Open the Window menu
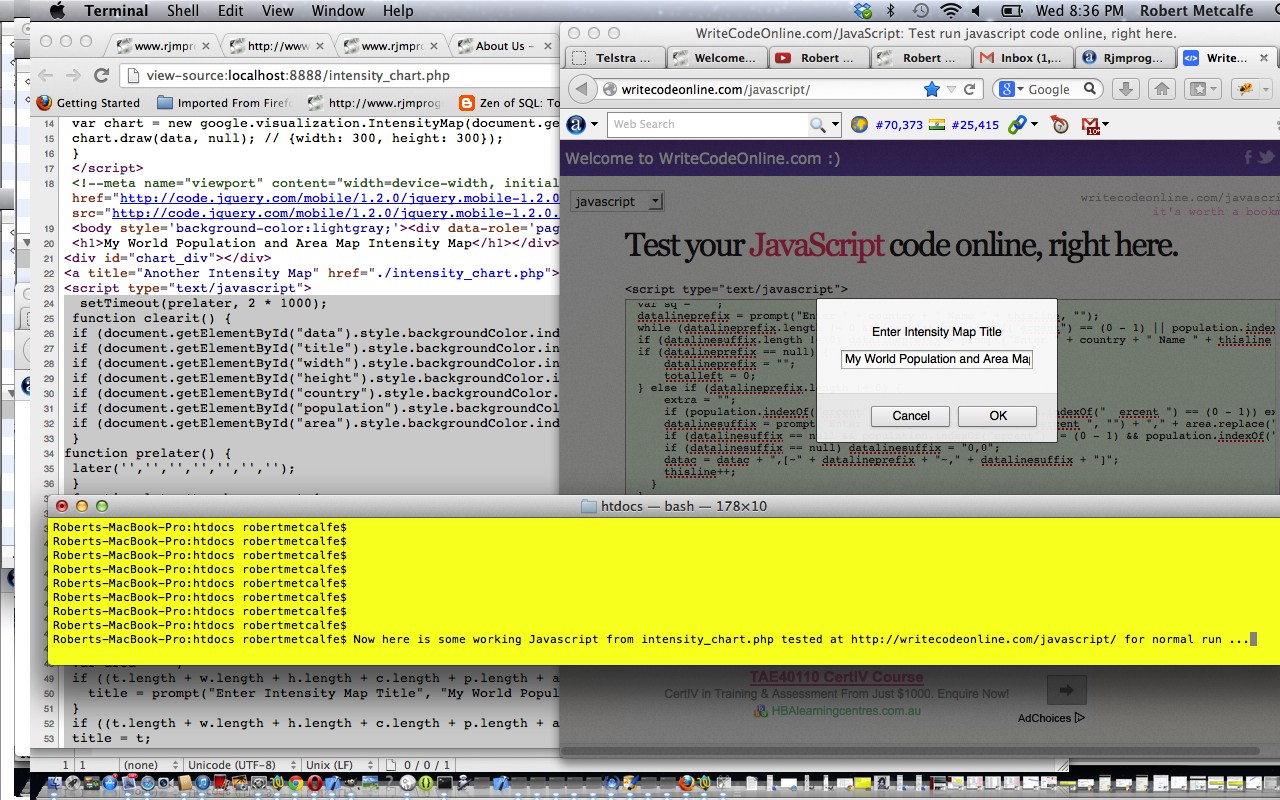The height and width of the screenshot is (800, 1280). coord(338,11)
